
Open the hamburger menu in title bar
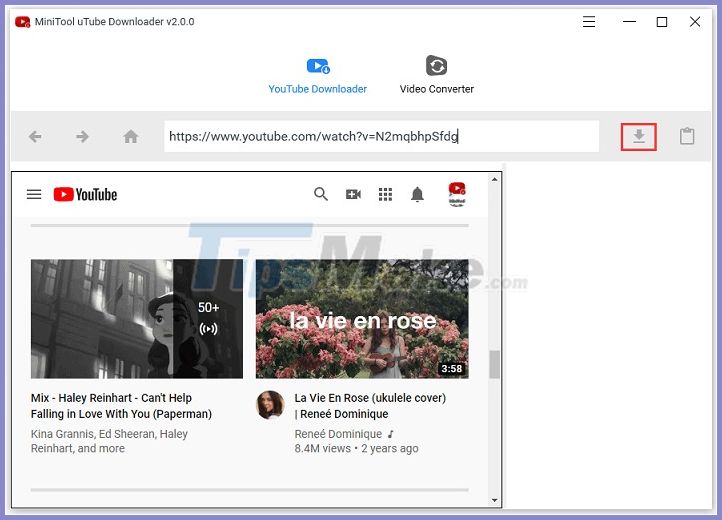pos(588,22)
